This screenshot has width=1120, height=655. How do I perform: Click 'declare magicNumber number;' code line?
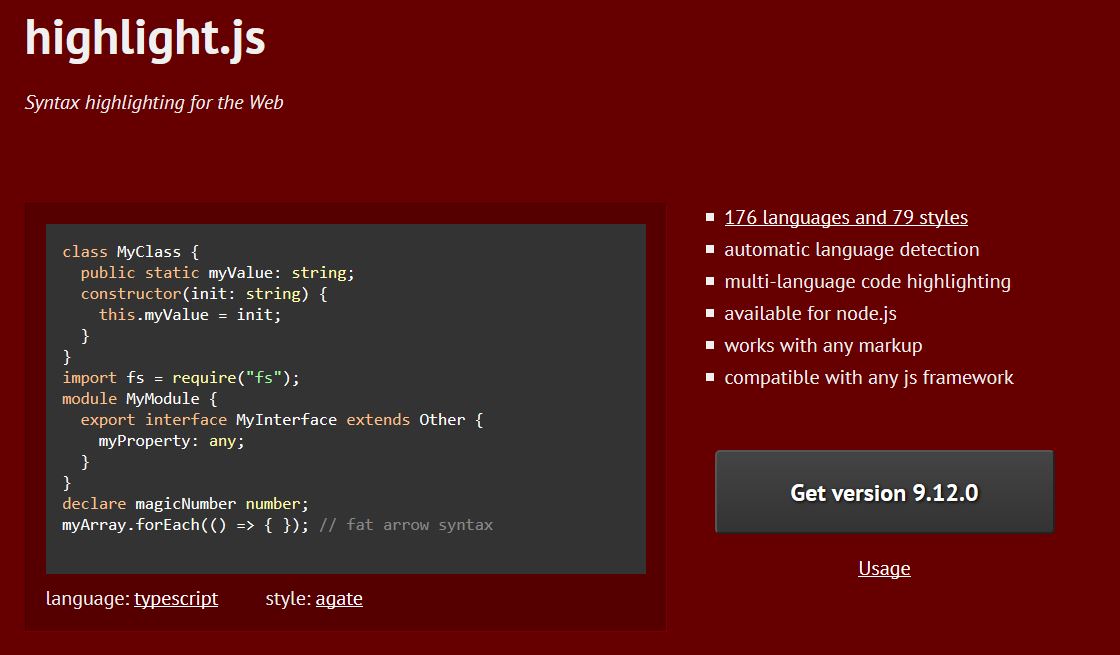[x=185, y=504]
